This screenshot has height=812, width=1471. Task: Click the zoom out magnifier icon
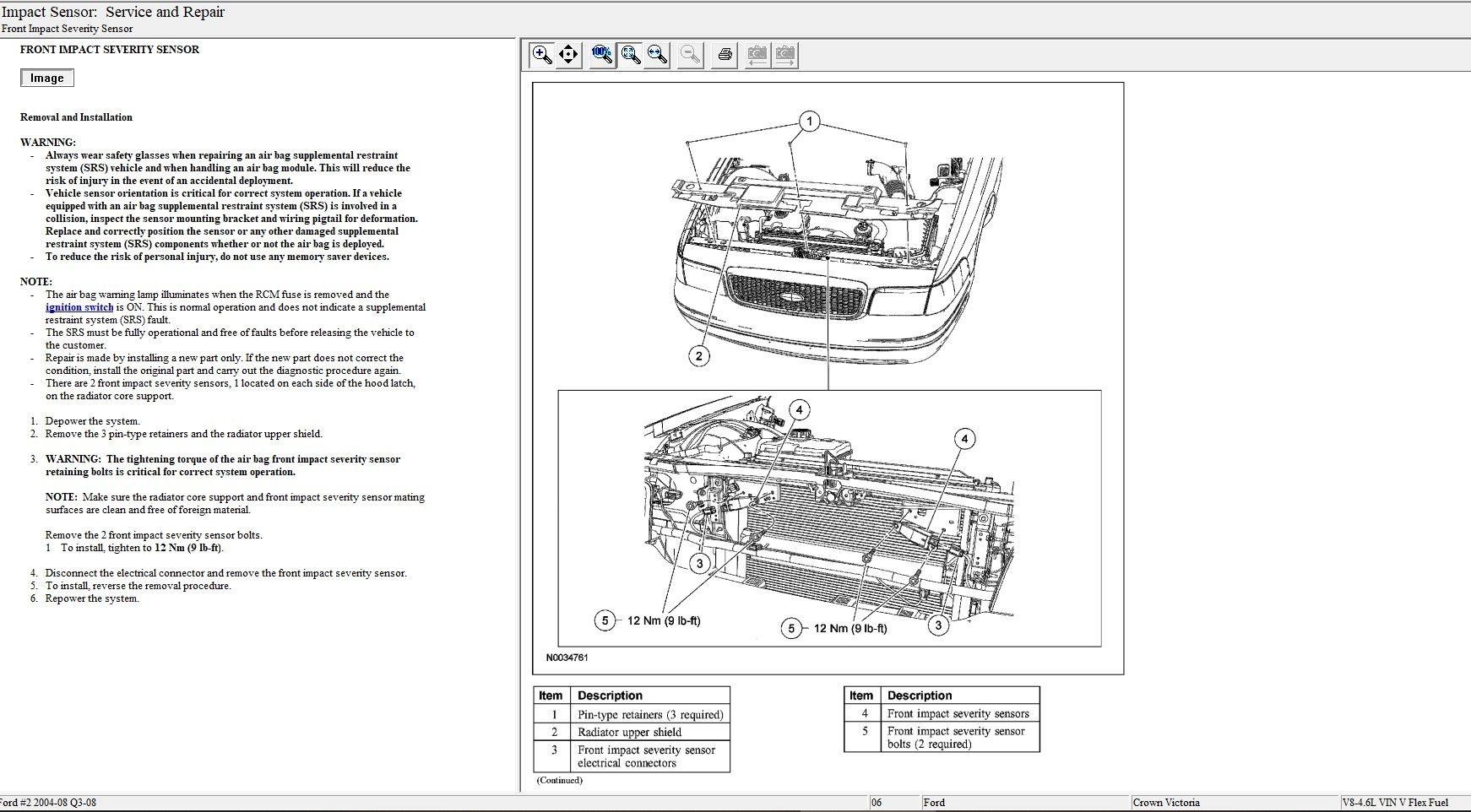[691, 55]
